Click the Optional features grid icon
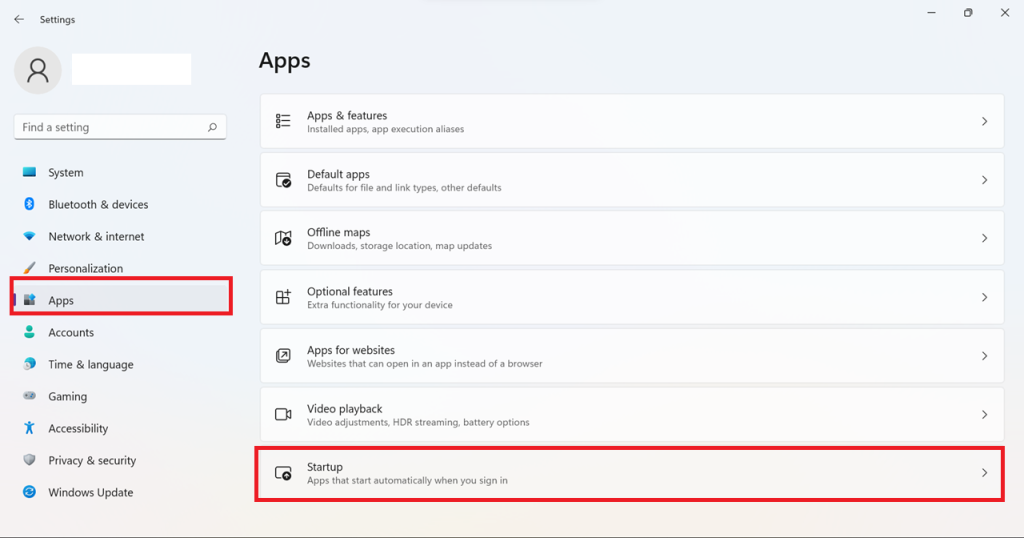This screenshot has height=538, width=1024. pyautogui.click(x=283, y=297)
